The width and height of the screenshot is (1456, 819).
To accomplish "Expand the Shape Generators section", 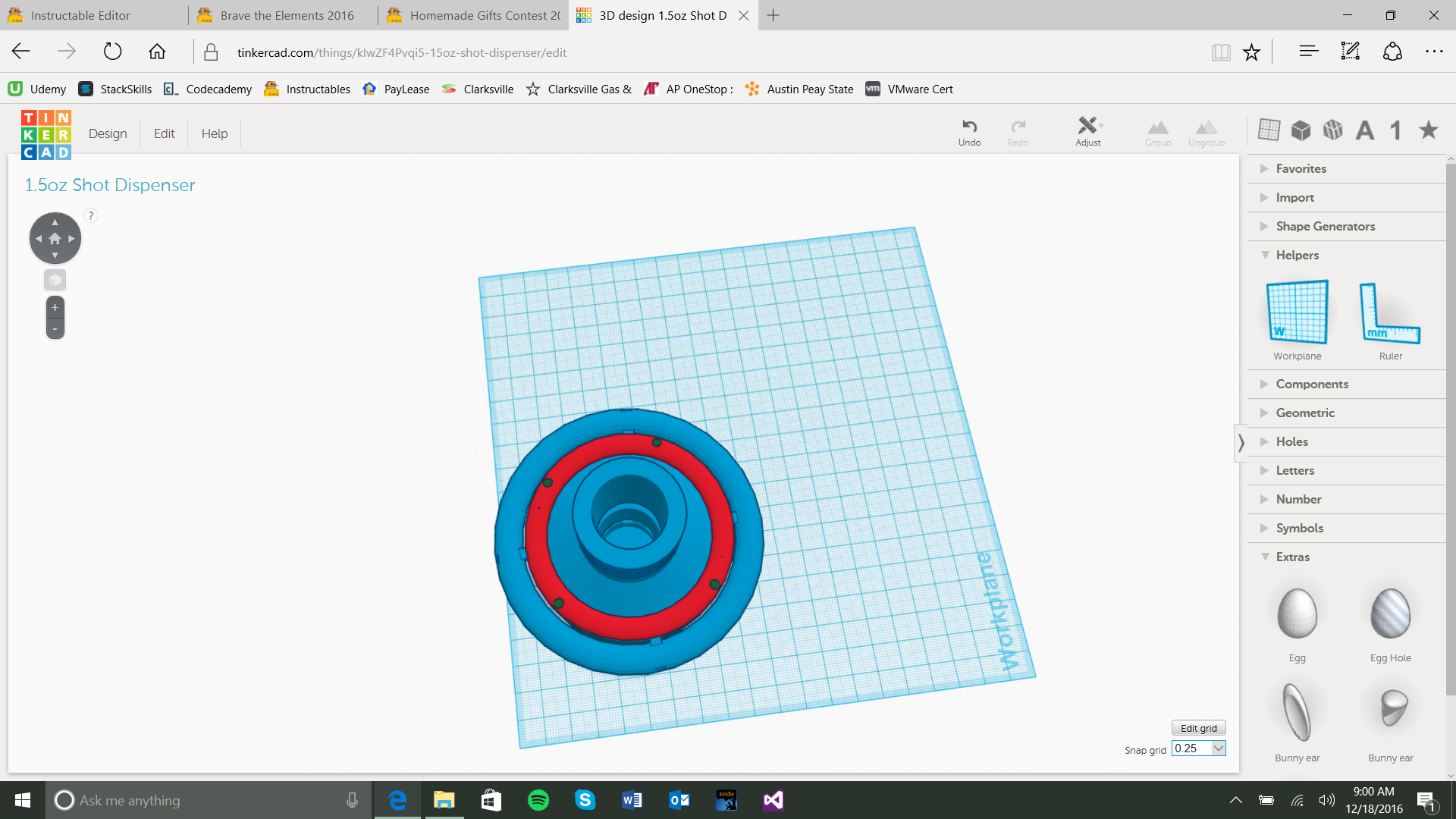I will pyautogui.click(x=1324, y=226).
